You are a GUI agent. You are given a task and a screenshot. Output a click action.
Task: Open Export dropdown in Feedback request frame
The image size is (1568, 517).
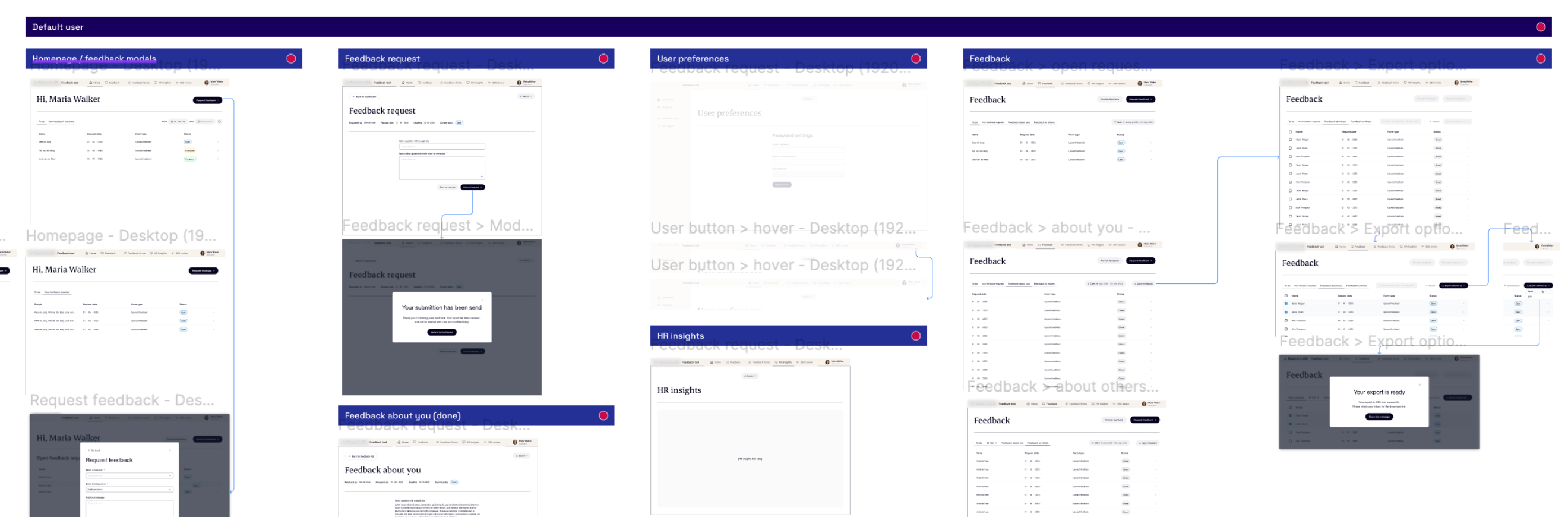coord(525,96)
